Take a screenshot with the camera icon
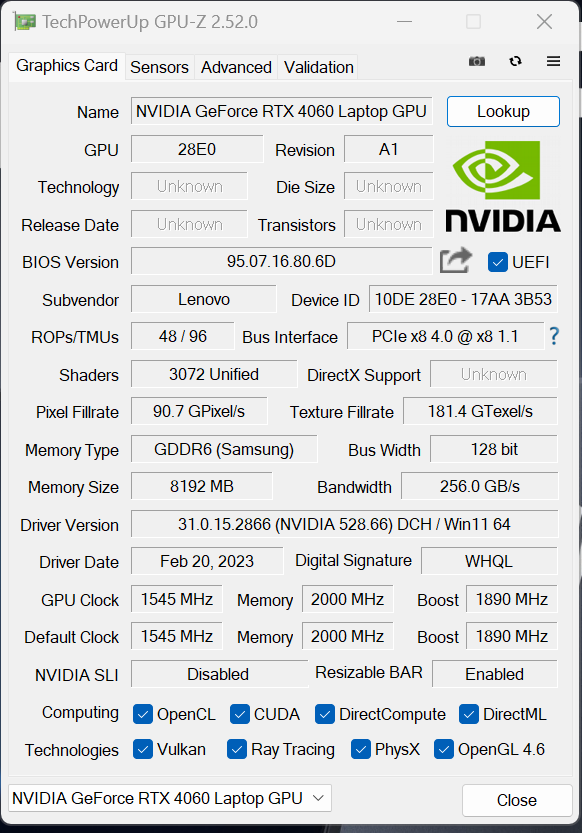Viewport: 582px width, 833px height. (x=476, y=61)
